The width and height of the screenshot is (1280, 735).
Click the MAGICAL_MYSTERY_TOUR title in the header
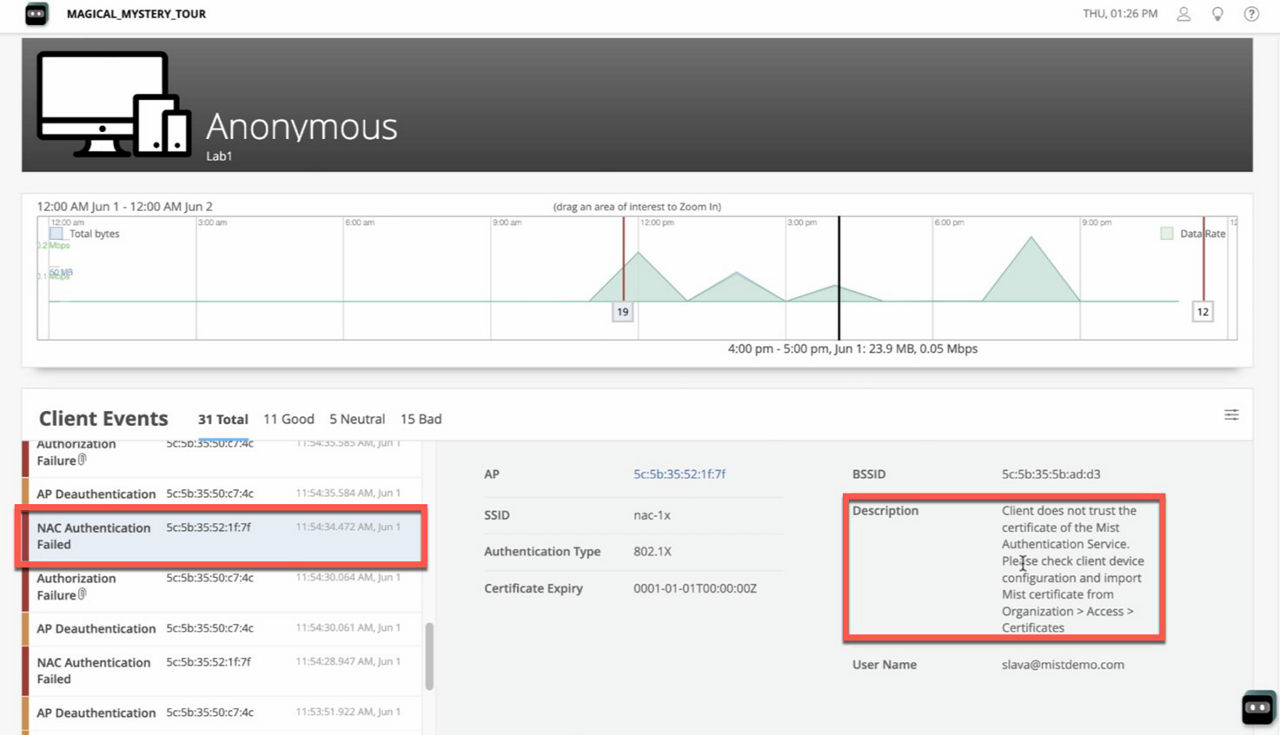coord(136,14)
